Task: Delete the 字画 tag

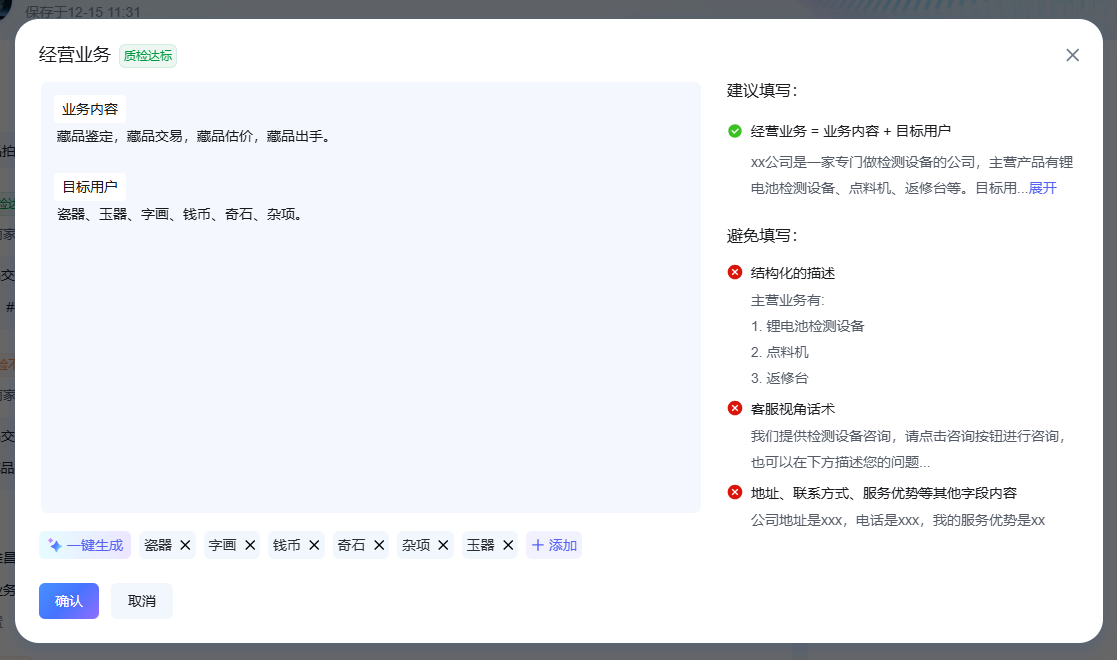Action: pyautogui.click(x=250, y=545)
